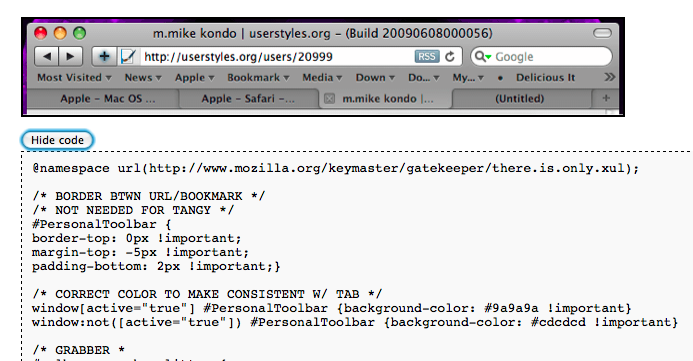The image size is (693, 361).
Task: Go forward with the right arrow button
Action: [71, 57]
